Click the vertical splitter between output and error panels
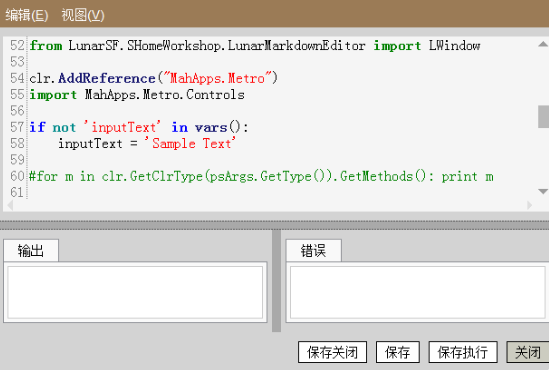The width and height of the screenshot is (549, 370). [x=276, y=281]
